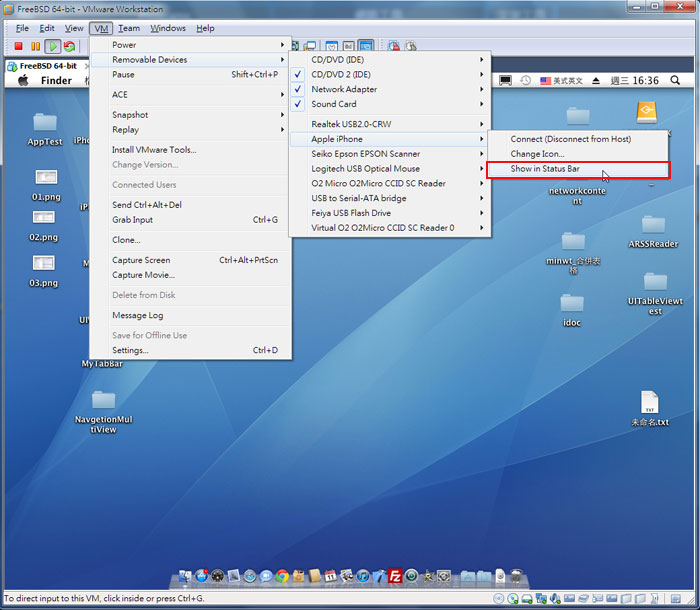This screenshot has height=610, width=700.
Task: Expand the Power submenu
Action: pos(191,45)
